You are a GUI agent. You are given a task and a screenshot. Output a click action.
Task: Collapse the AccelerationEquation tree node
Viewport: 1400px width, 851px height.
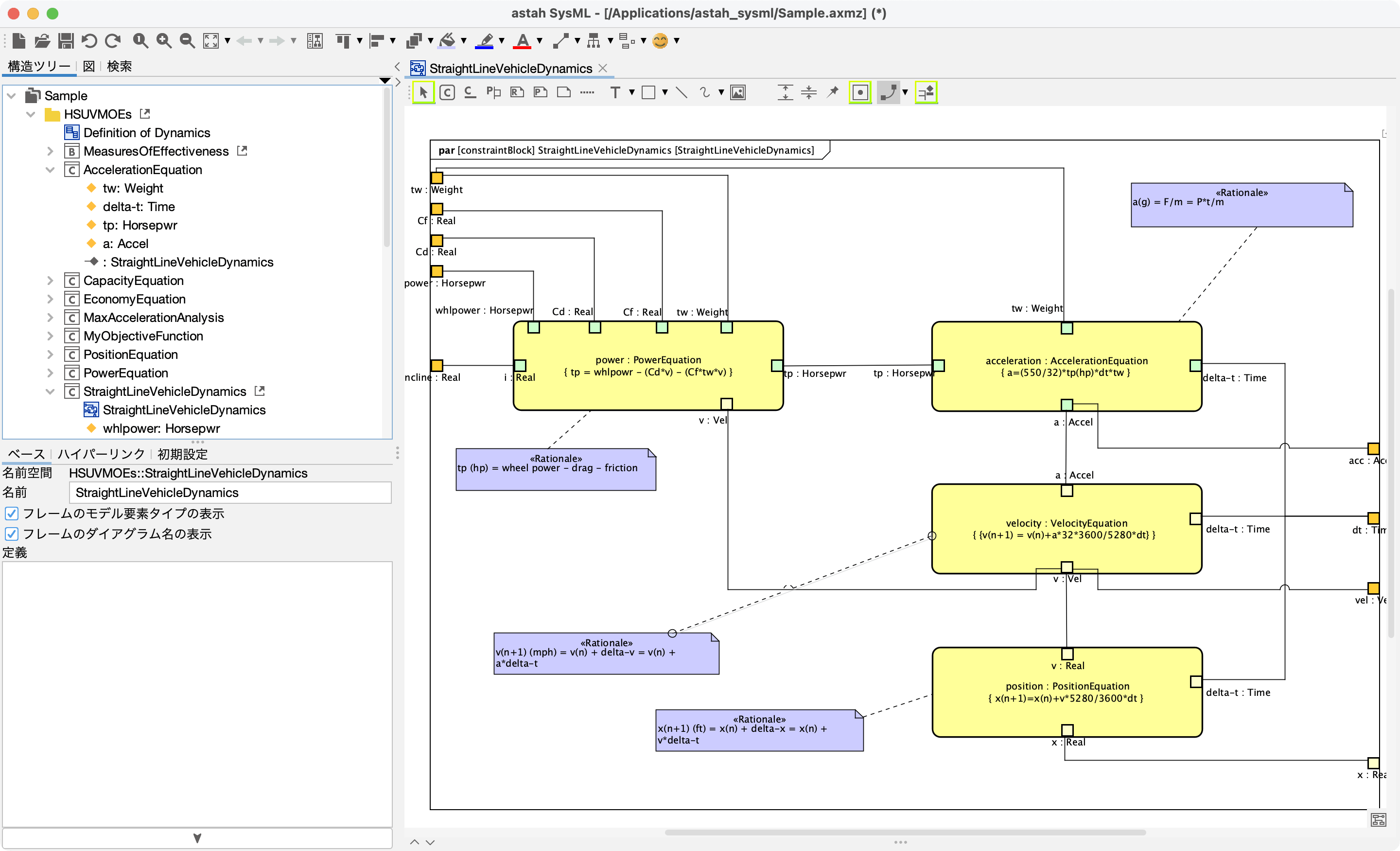pos(50,169)
